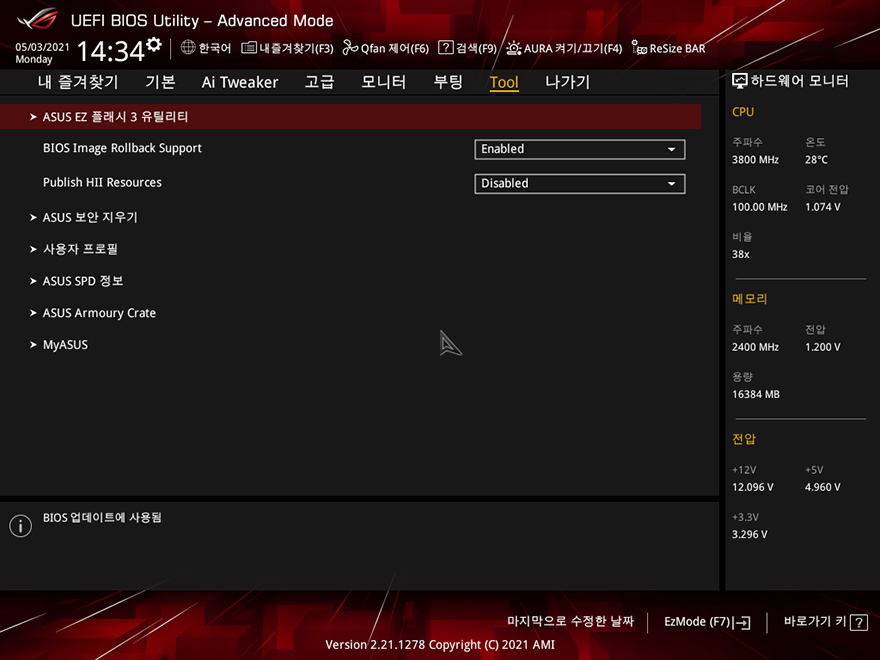Viewport: 880px width, 660px height.
Task: Toggle AURA 켜기/끄기(F4)
Action: point(564,48)
